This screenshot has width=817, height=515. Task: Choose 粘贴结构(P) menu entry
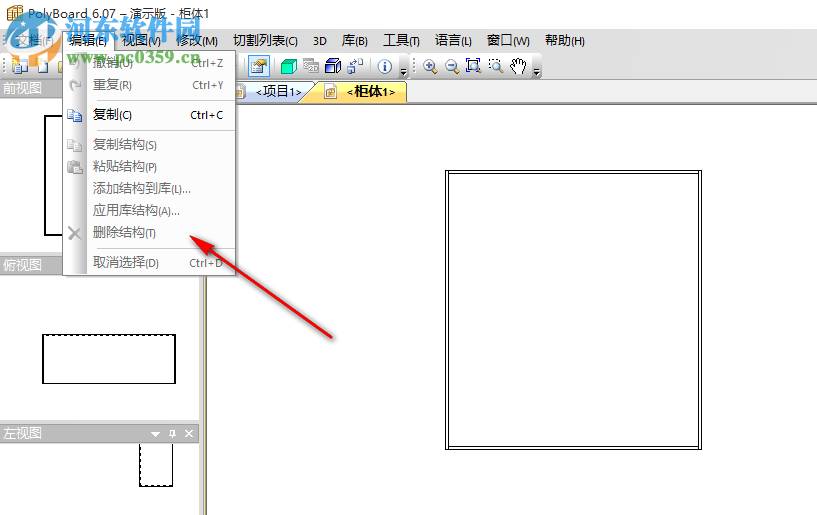click(149, 167)
